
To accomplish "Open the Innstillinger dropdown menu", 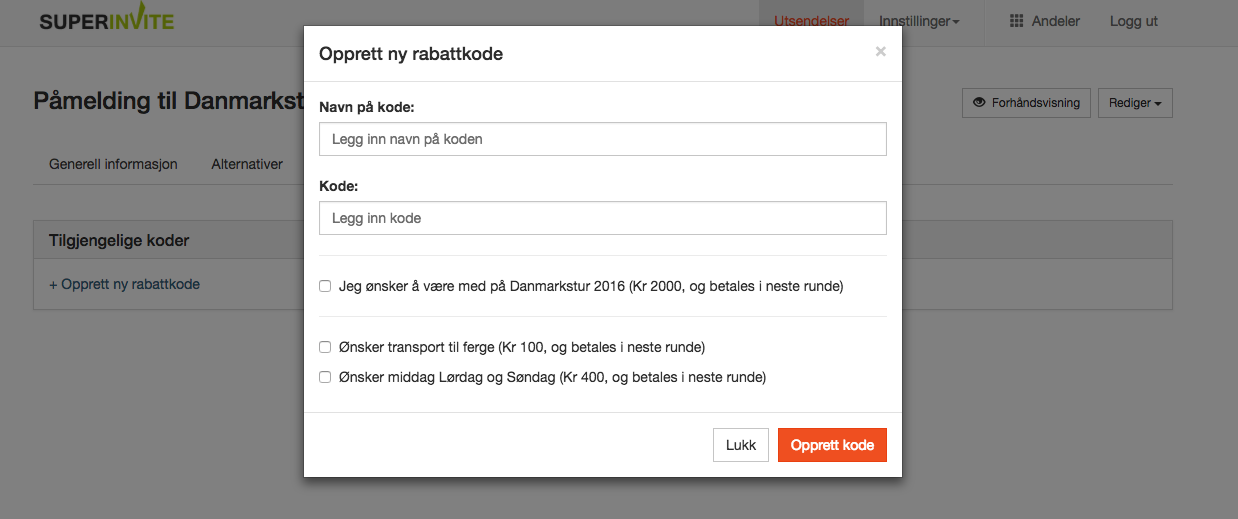I will click(919, 21).
